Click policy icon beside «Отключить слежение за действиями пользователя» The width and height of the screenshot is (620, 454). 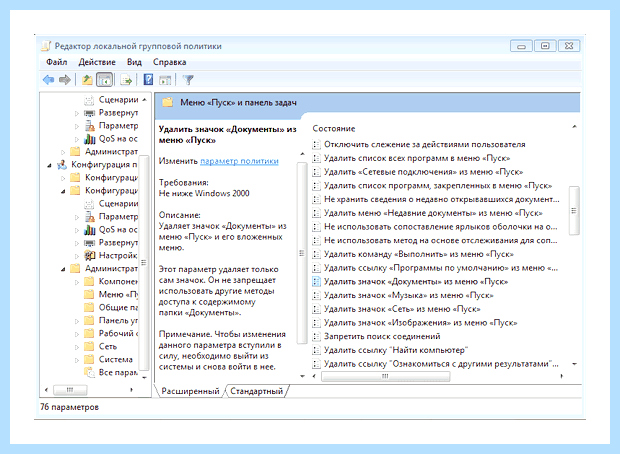pyautogui.click(x=316, y=144)
